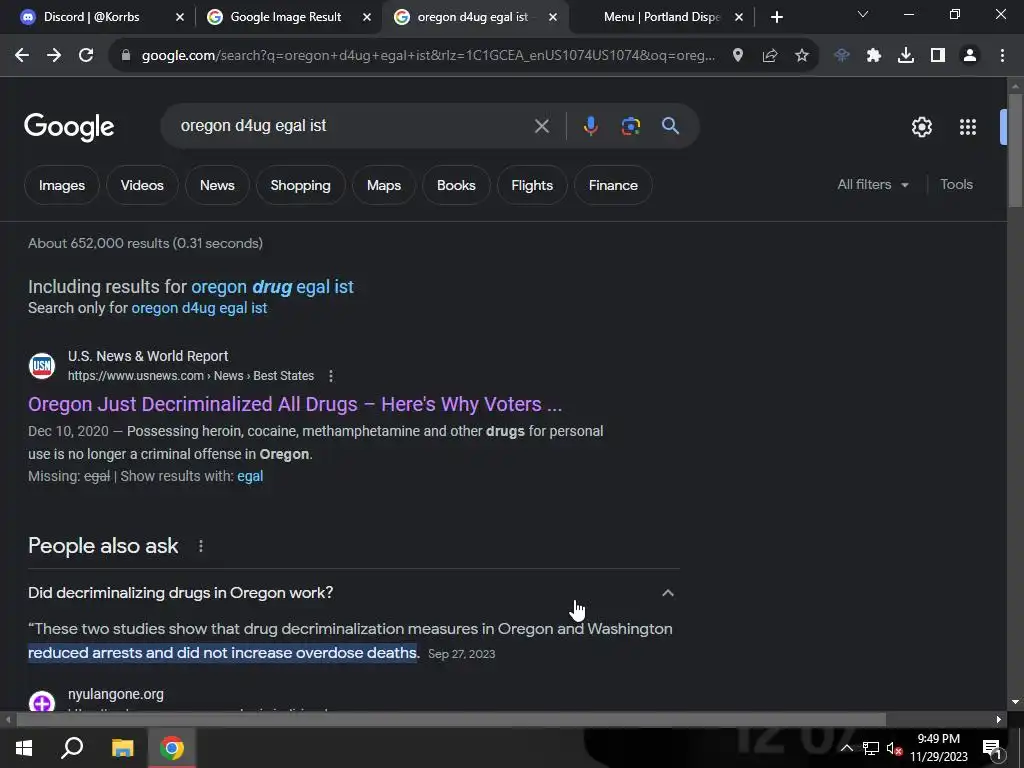This screenshot has height=768, width=1024.
Task: Start search by voice microphone
Action: coord(590,126)
